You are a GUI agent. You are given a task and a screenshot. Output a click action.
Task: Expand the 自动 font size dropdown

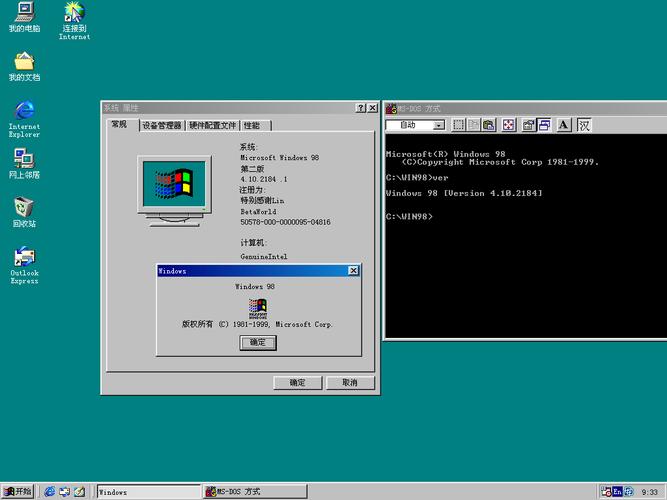(x=438, y=125)
